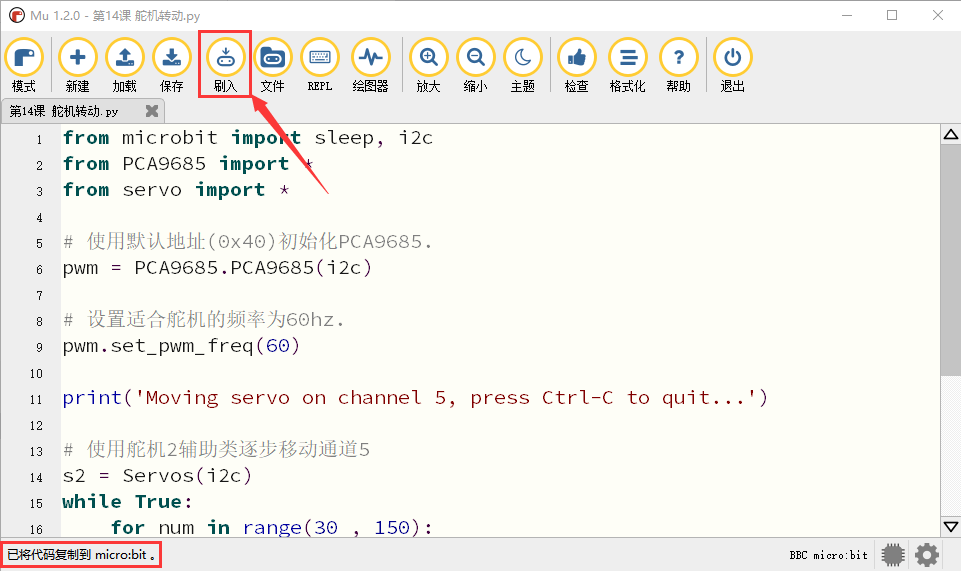Load a file using 加载 button

pos(124,65)
